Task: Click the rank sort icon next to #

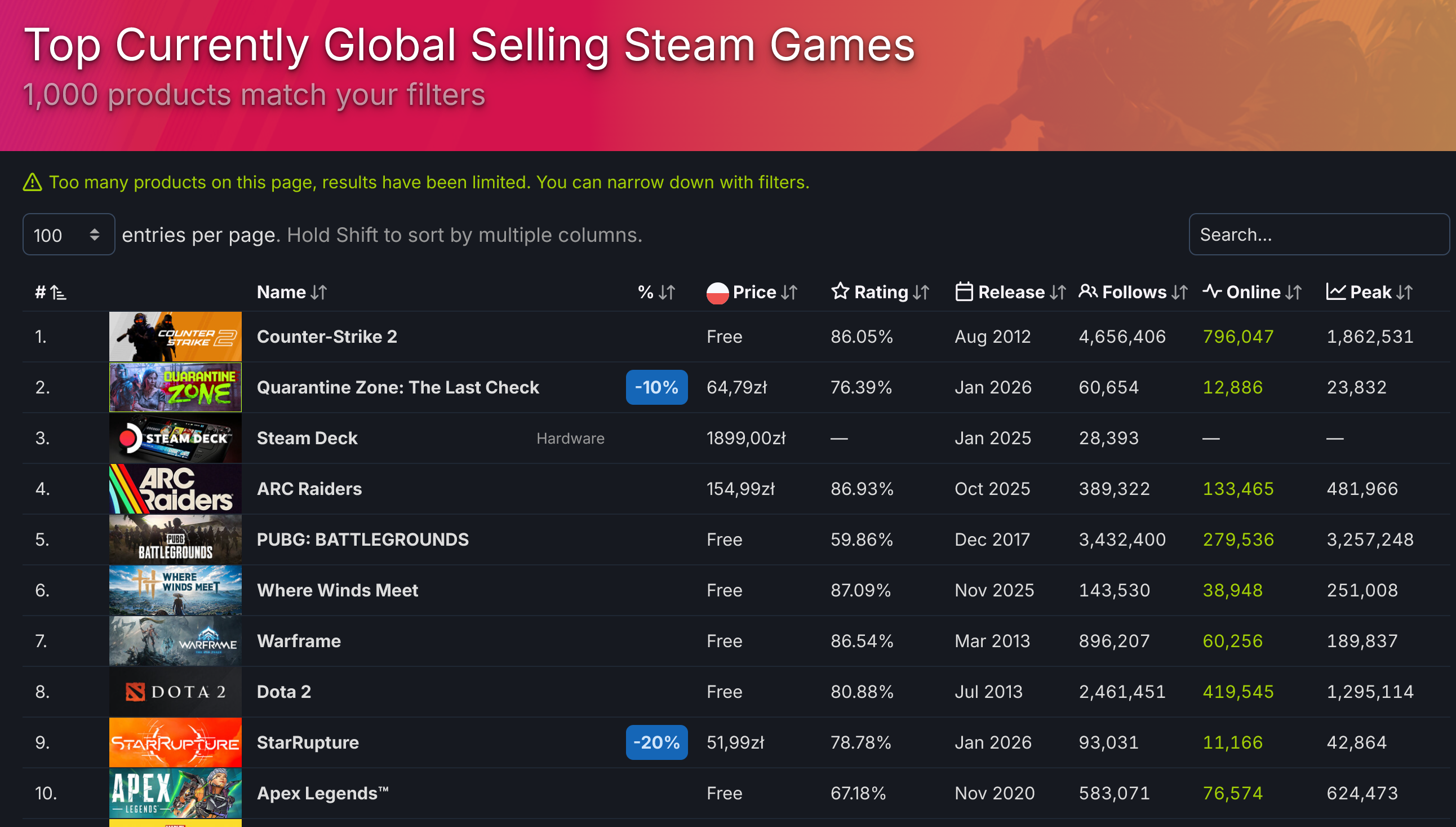Action: (57, 293)
